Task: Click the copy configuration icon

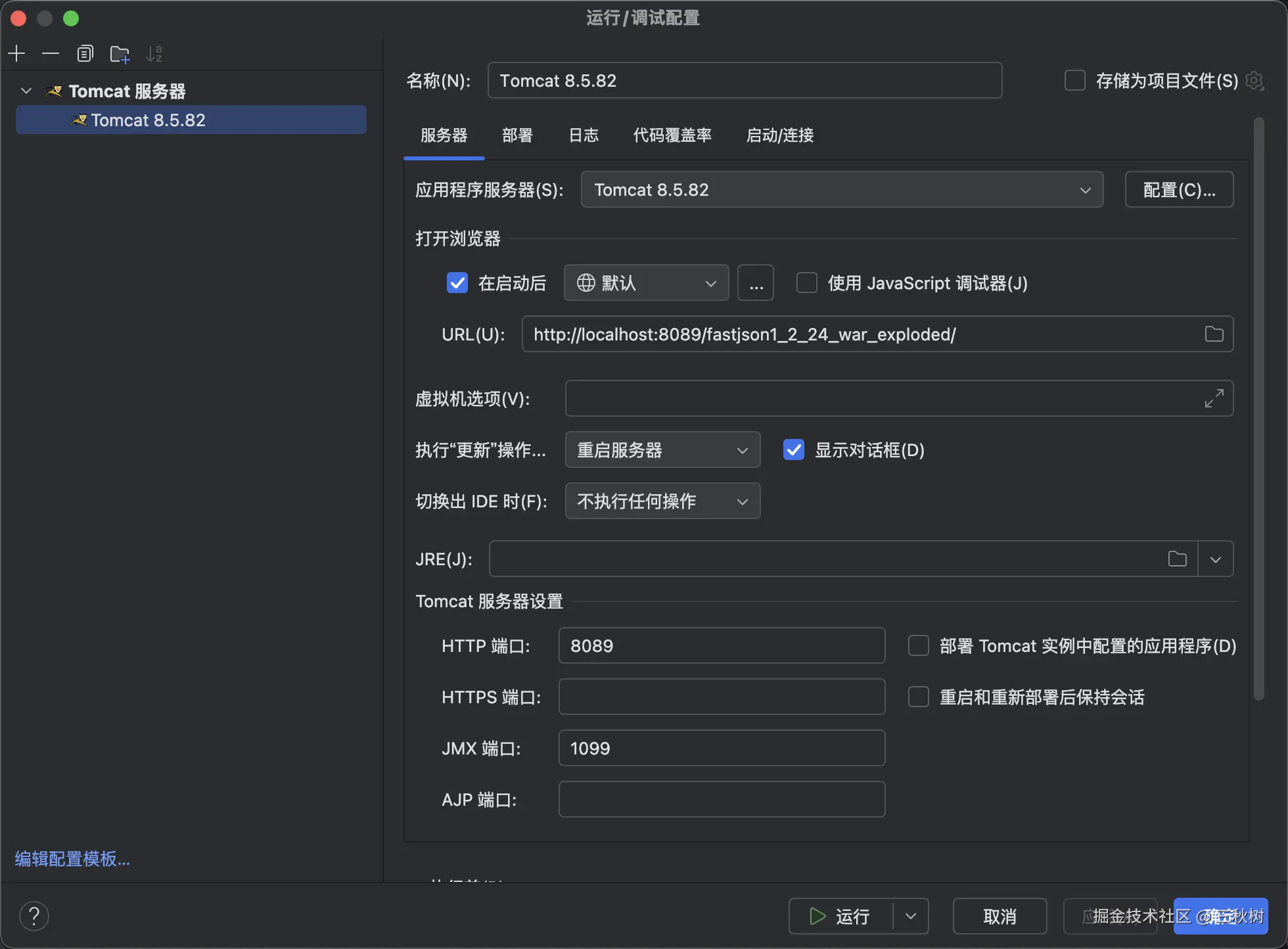Action: [85, 53]
